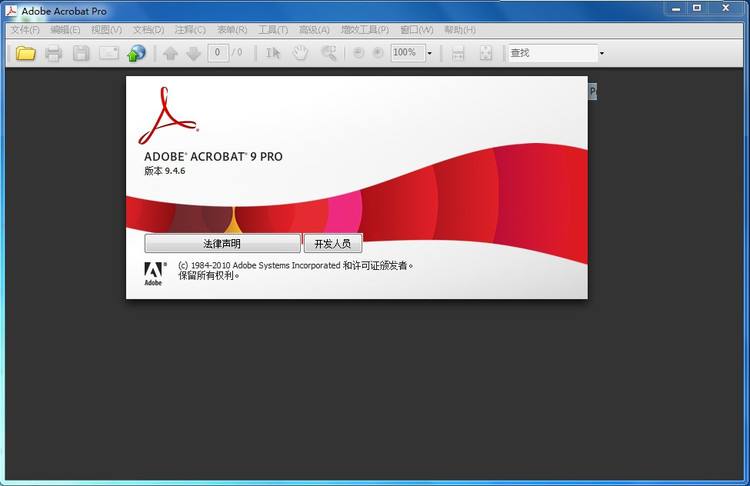Click the 版本 9.4.6 version text

pyautogui.click(x=165, y=171)
